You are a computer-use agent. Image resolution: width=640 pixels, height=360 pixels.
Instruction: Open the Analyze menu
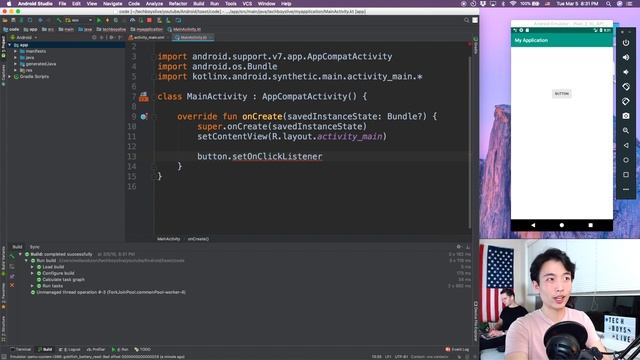(x=154, y=4)
